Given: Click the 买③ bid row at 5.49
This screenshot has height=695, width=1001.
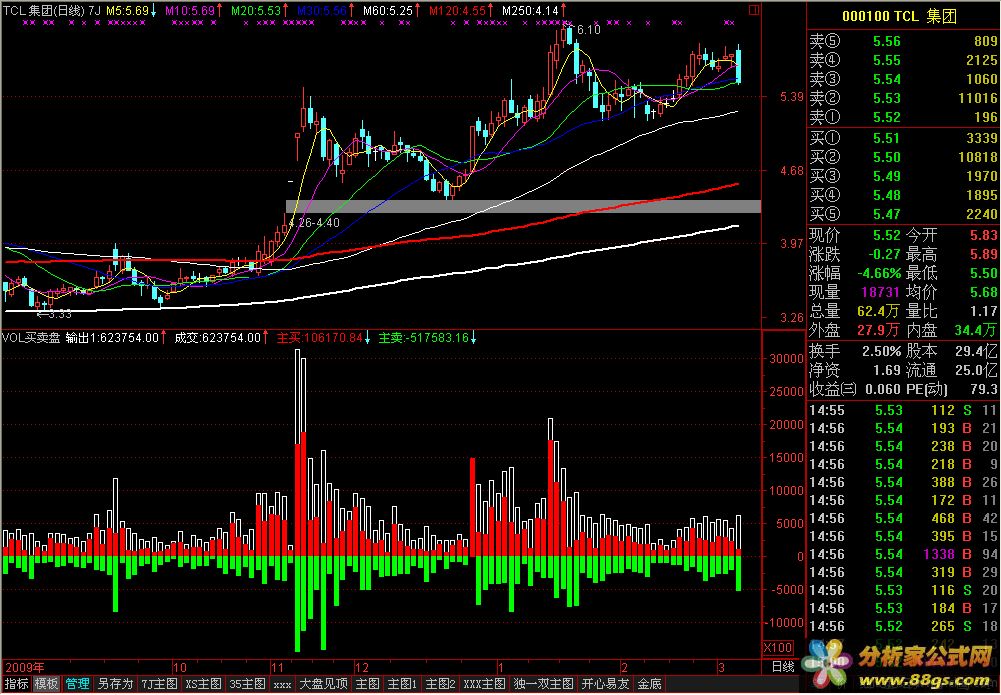Looking at the screenshot, I should pos(903,176).
